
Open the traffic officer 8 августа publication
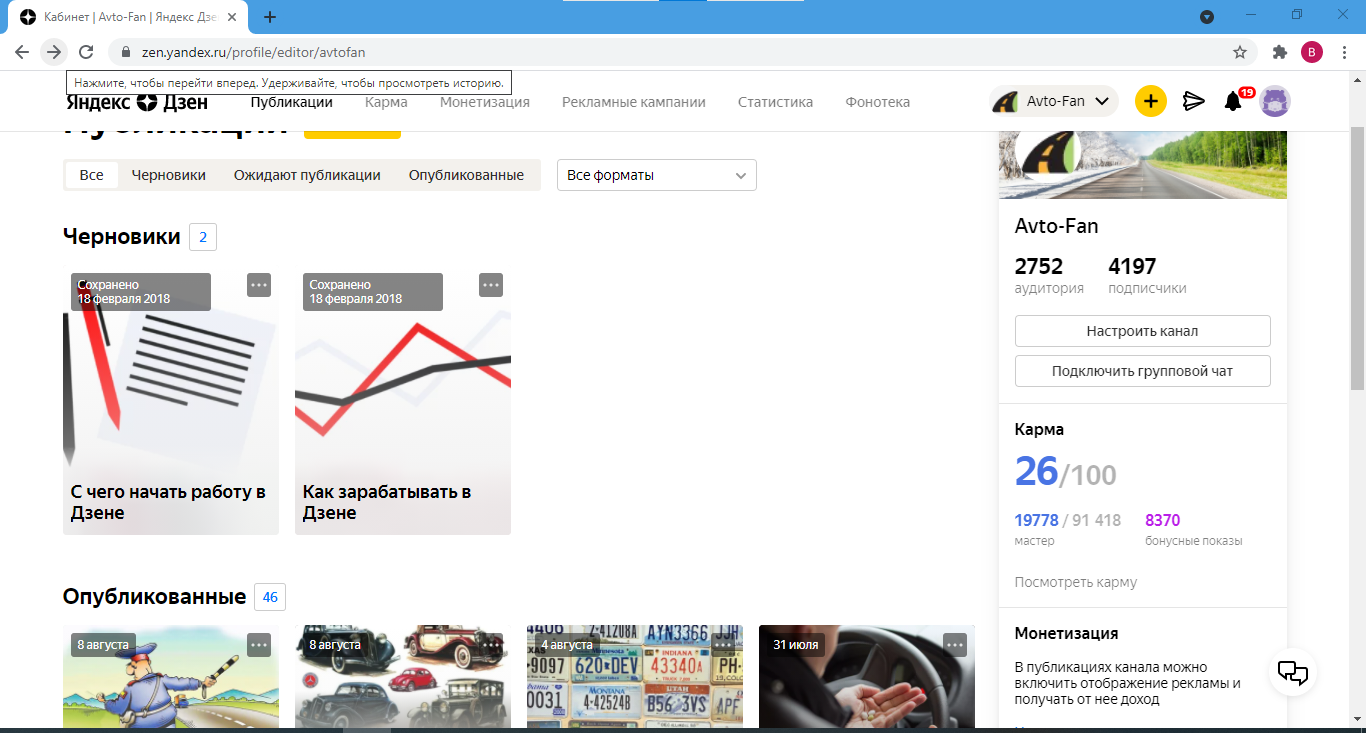(171, 676)
